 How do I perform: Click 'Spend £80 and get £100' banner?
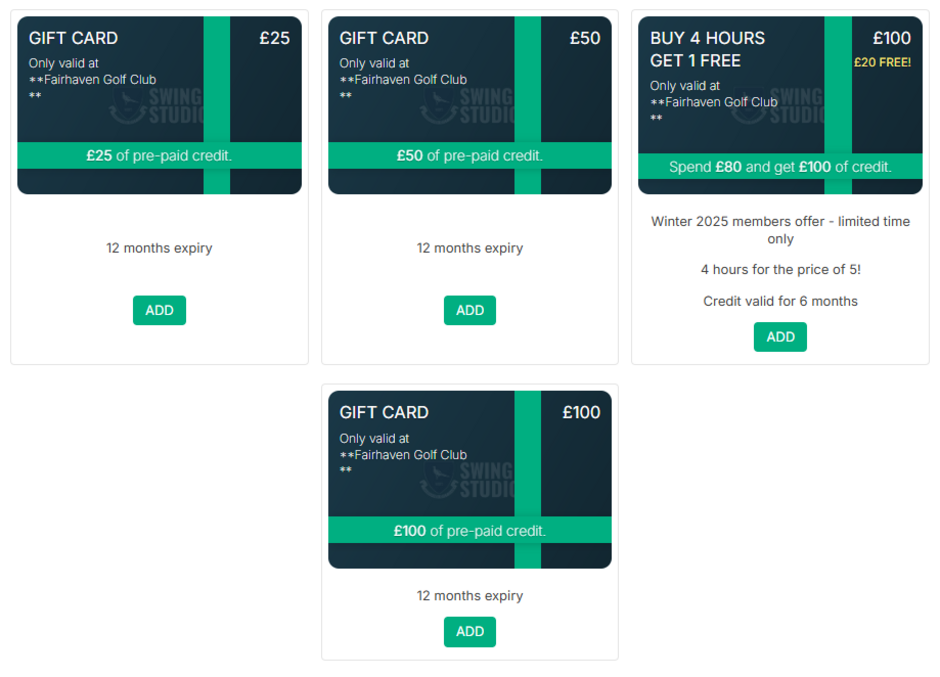click(780, 167)
